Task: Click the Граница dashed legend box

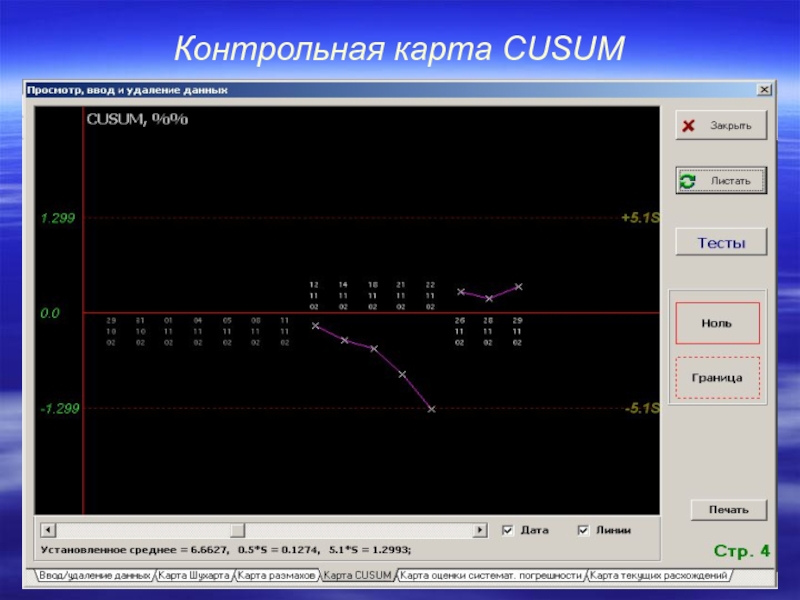Action: (717, 378)
